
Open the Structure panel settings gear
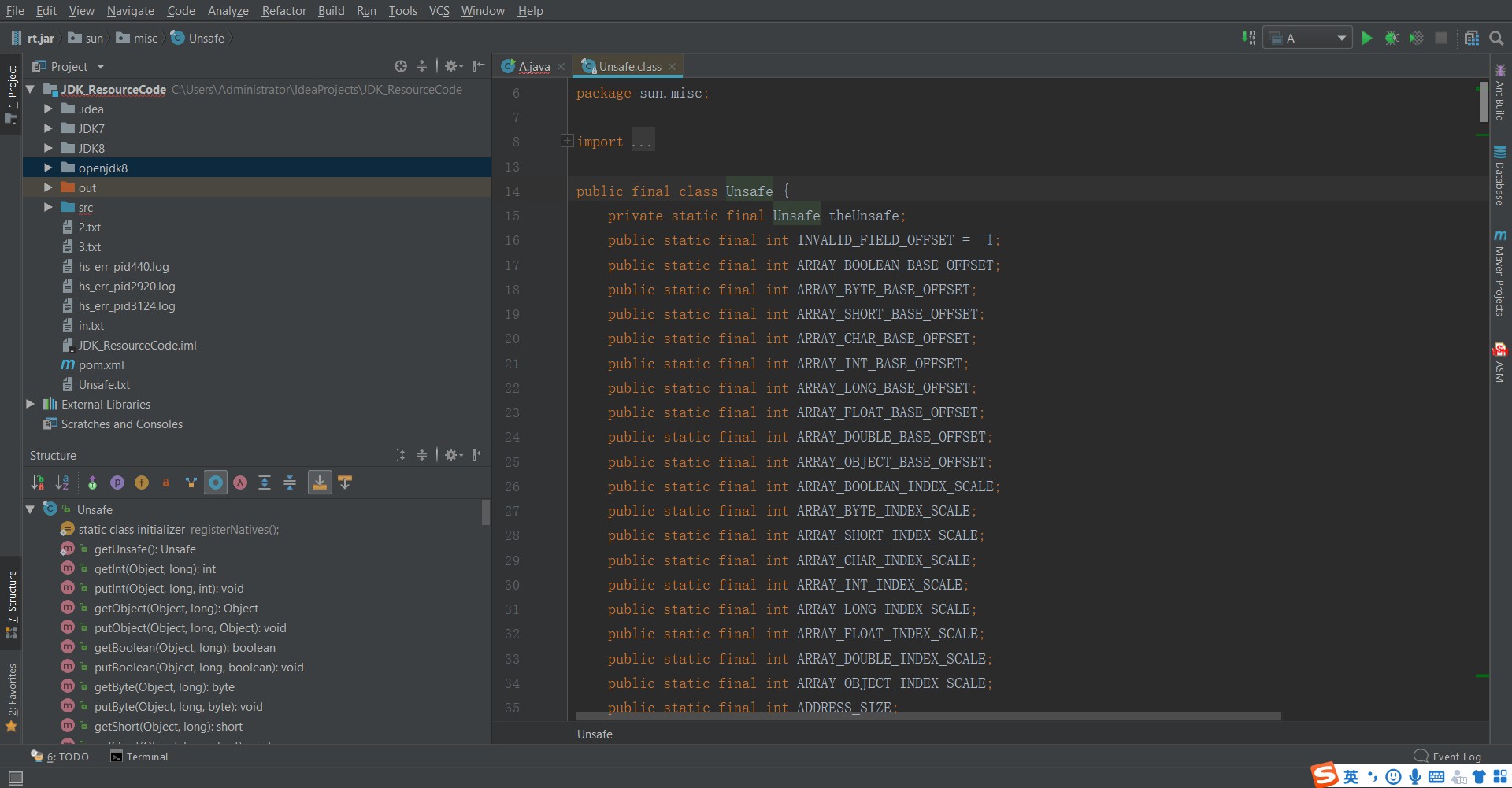pyautogui.click(x=453, y=455)
